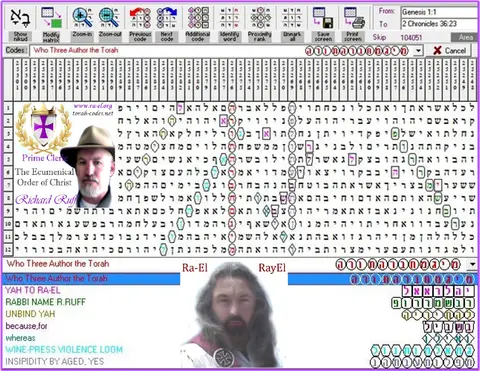Cancel the current code search

(449, 51)
